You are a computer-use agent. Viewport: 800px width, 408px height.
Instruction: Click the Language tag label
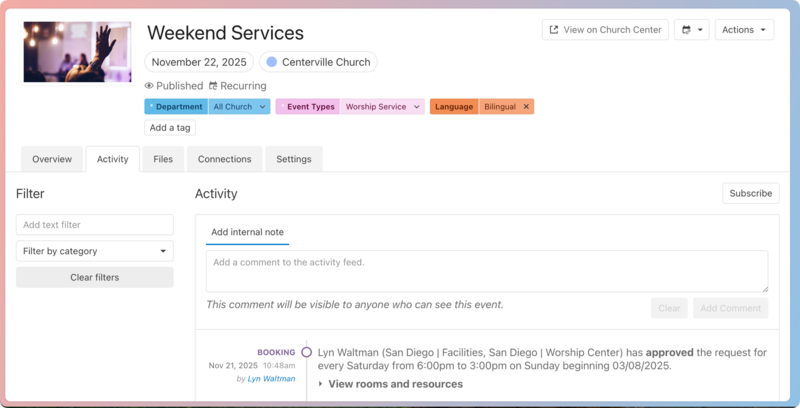[454, 107]
